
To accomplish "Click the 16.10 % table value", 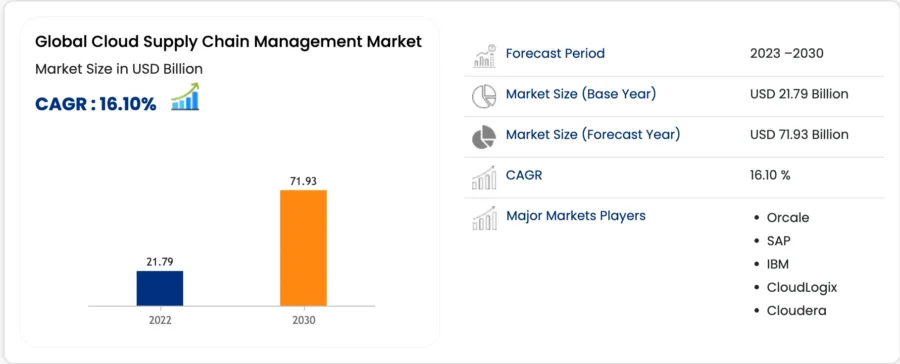I will (770, 175).
